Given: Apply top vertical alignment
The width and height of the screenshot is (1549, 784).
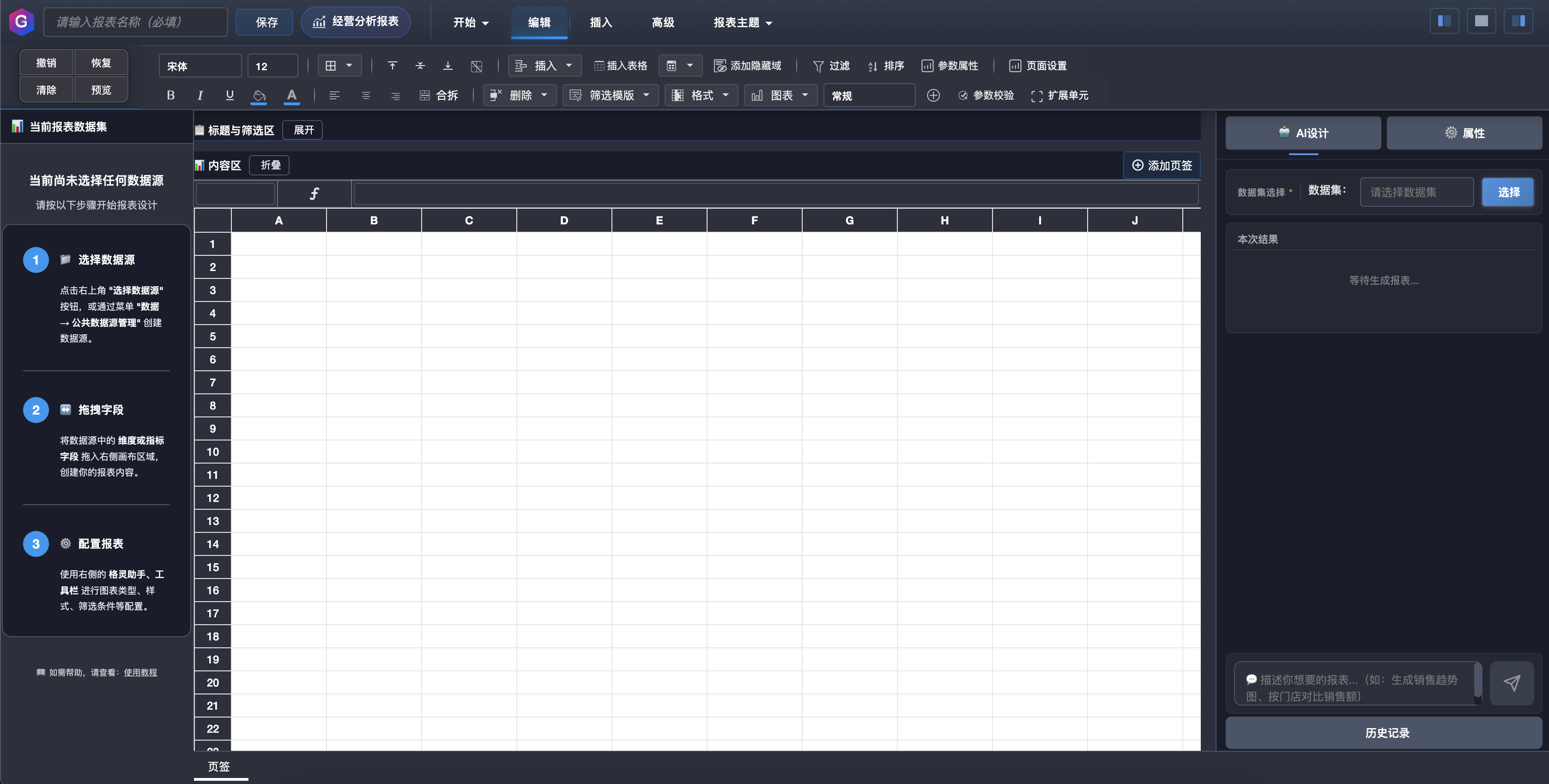Looking at the screenshot, I should (x=392, y=66).
